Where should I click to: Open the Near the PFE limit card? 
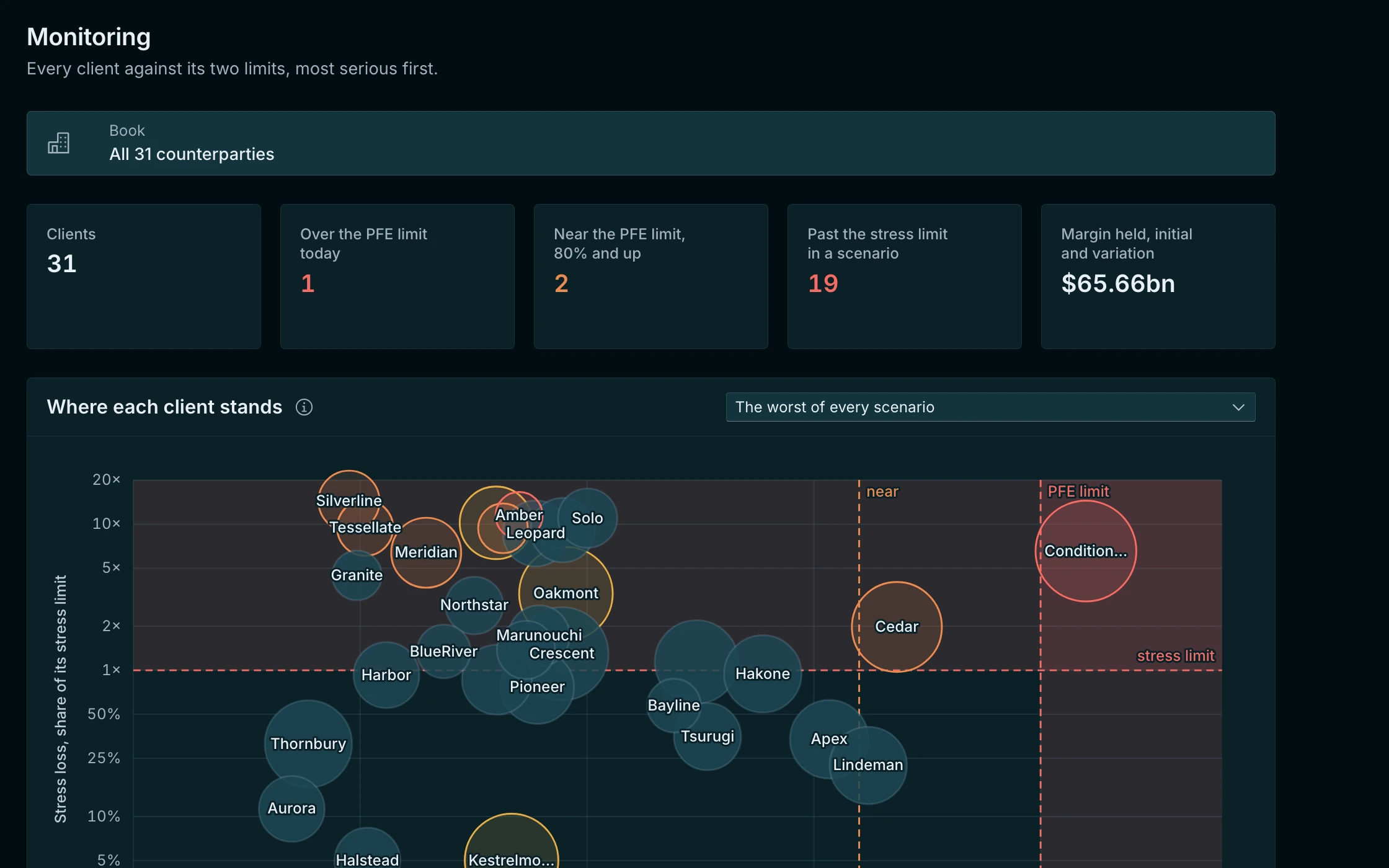(651, 277)
